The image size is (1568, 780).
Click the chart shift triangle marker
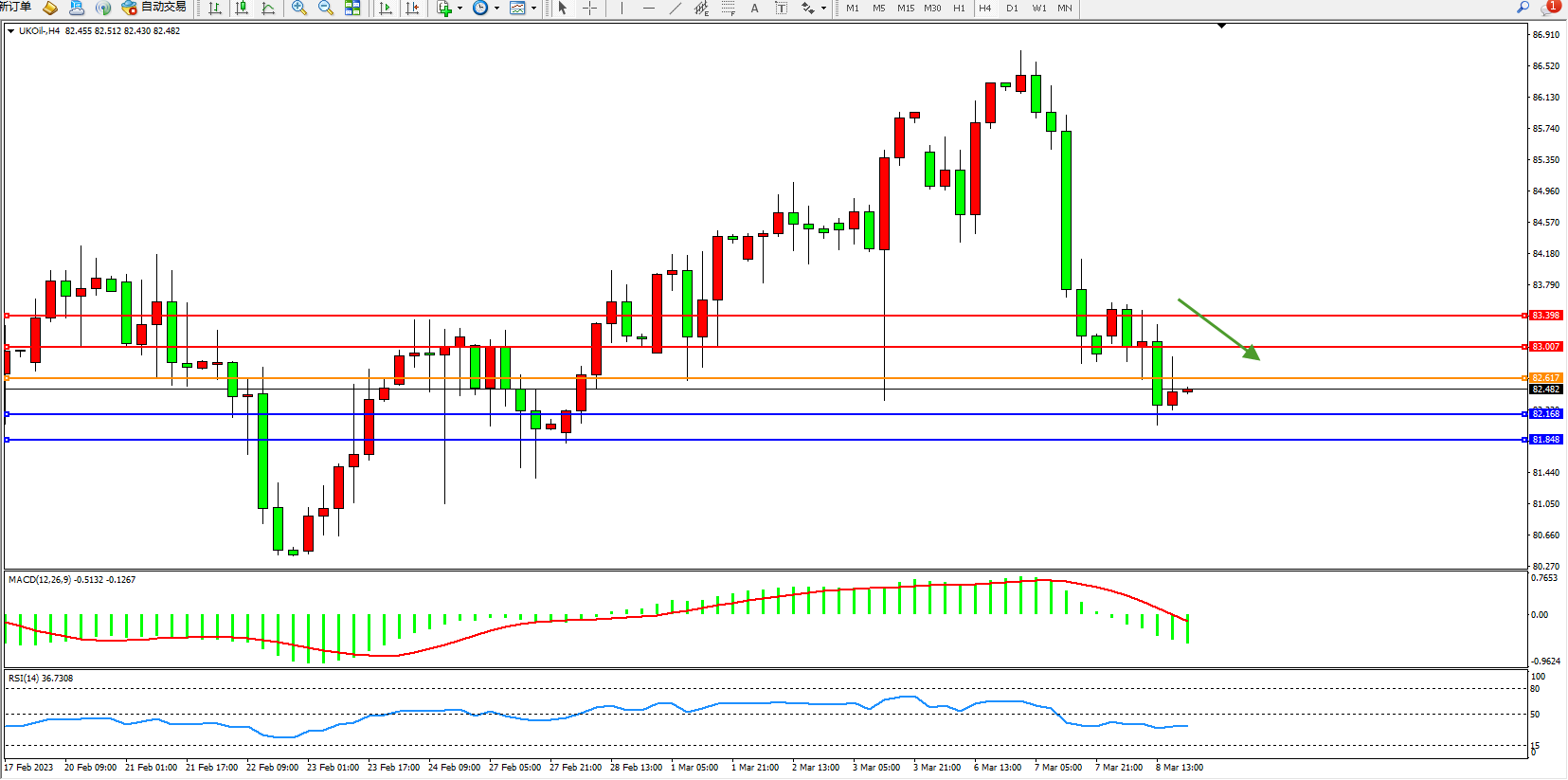(1221, 26)
